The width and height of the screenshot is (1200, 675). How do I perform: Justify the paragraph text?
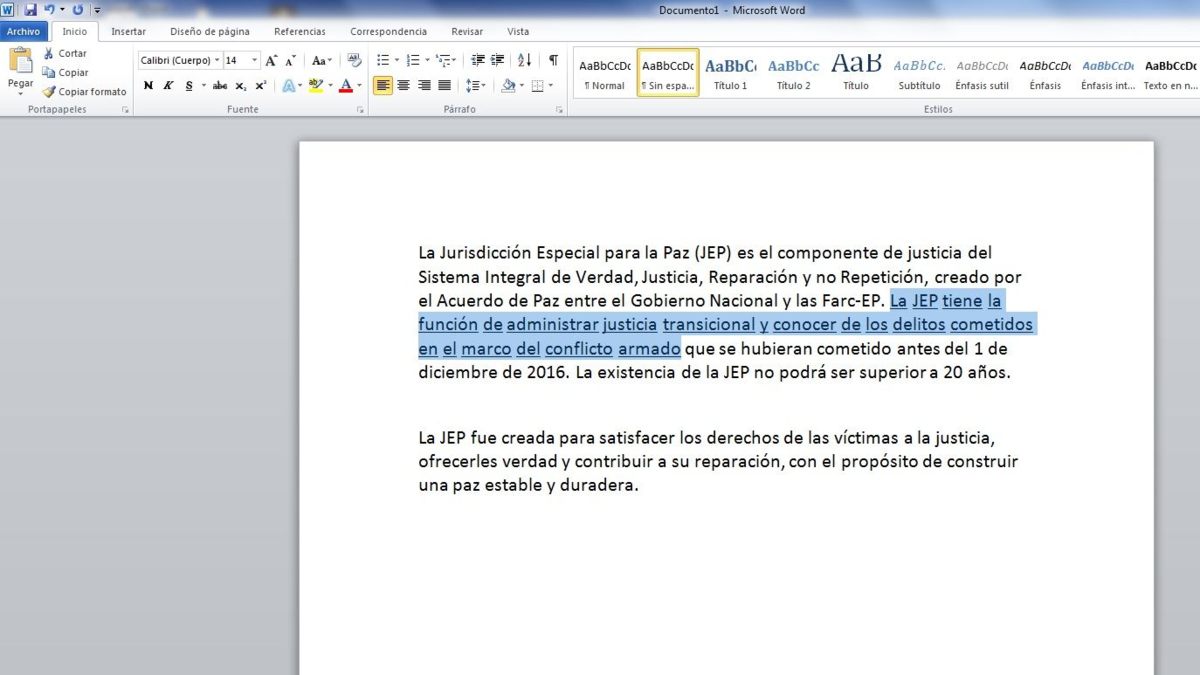point(445,86)
